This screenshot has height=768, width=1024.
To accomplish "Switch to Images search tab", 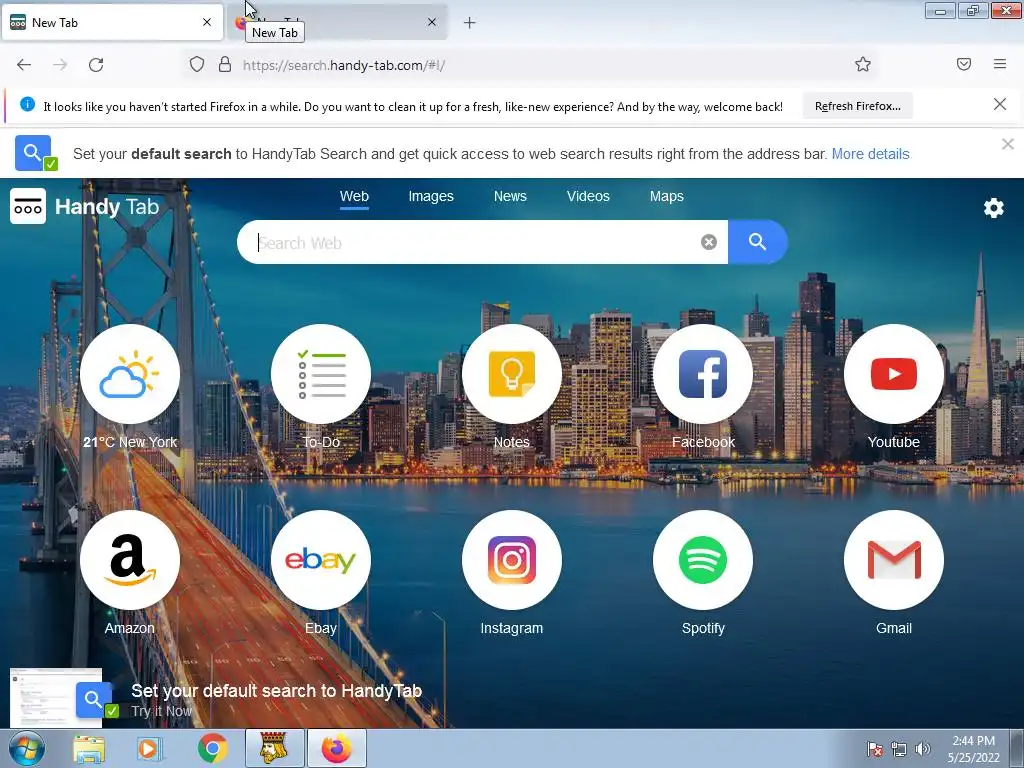I will 431,197.
